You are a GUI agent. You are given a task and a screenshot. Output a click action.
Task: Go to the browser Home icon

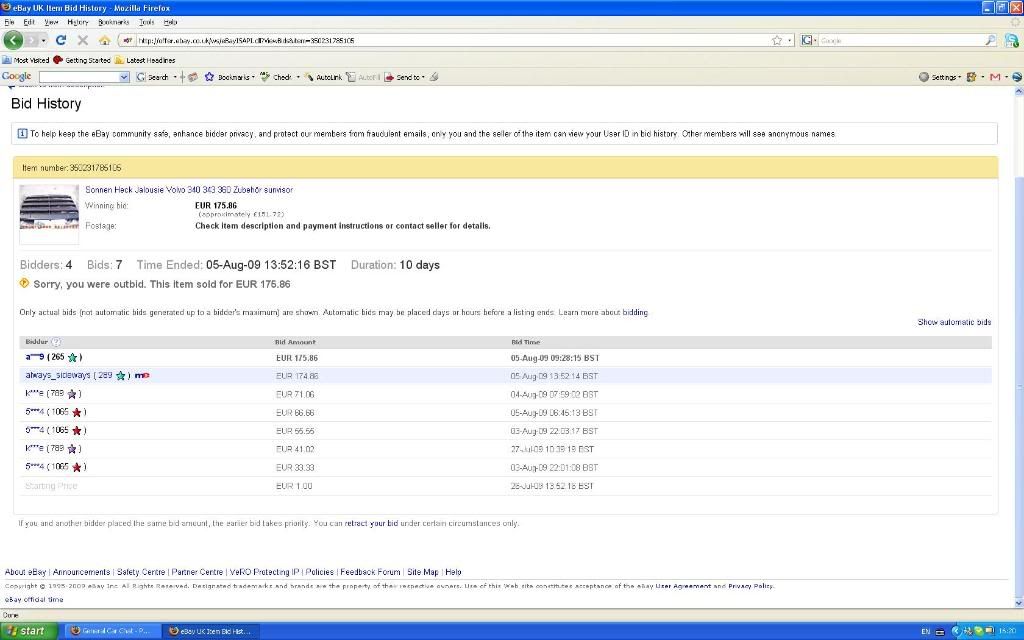tap(104, 40)
